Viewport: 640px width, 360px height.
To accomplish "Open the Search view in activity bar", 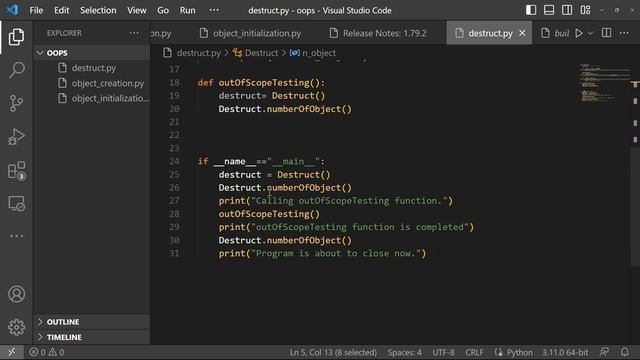I will 16,70.
